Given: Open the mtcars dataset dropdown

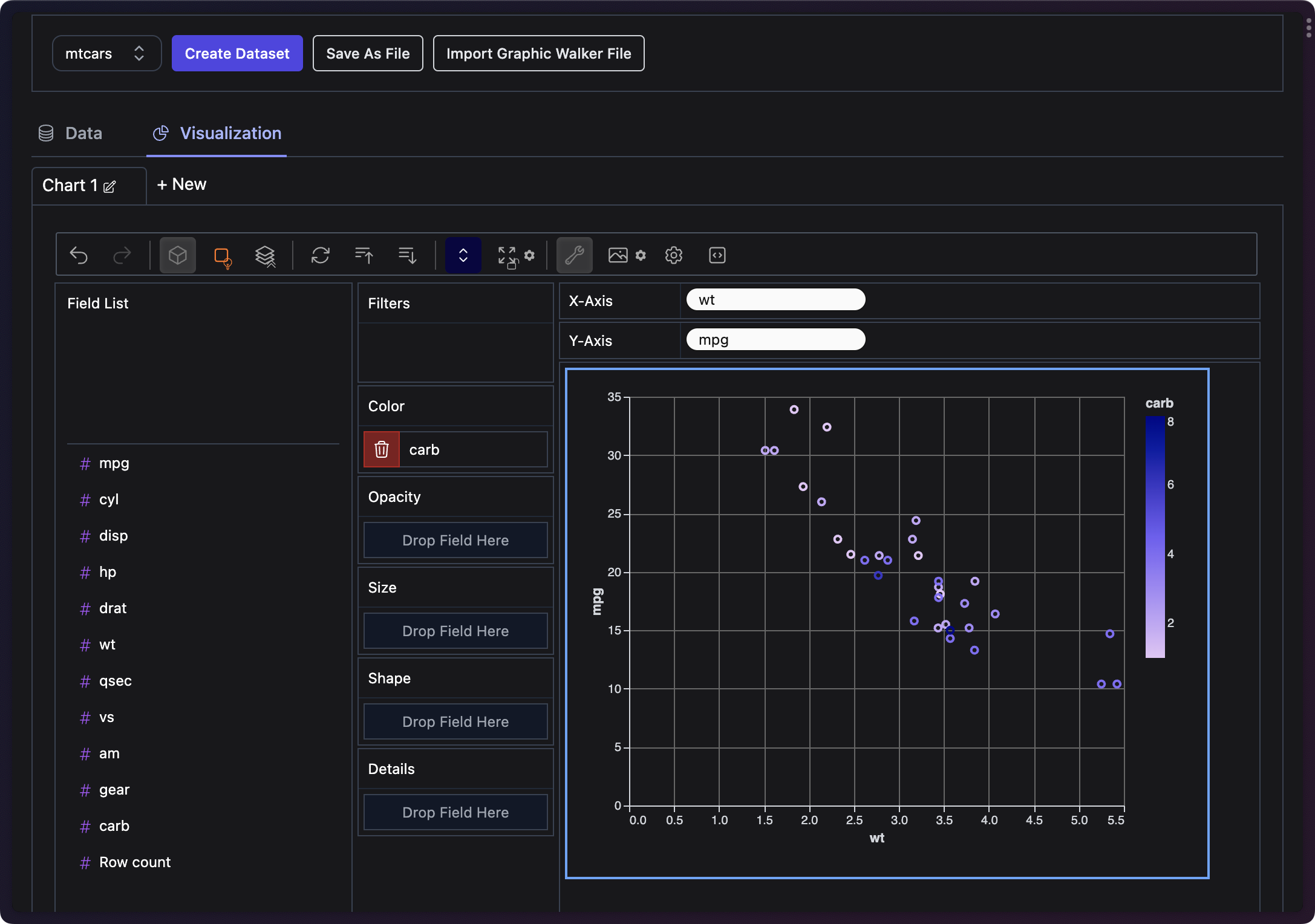Looking at the screenshot, I should tap(106, 53).
